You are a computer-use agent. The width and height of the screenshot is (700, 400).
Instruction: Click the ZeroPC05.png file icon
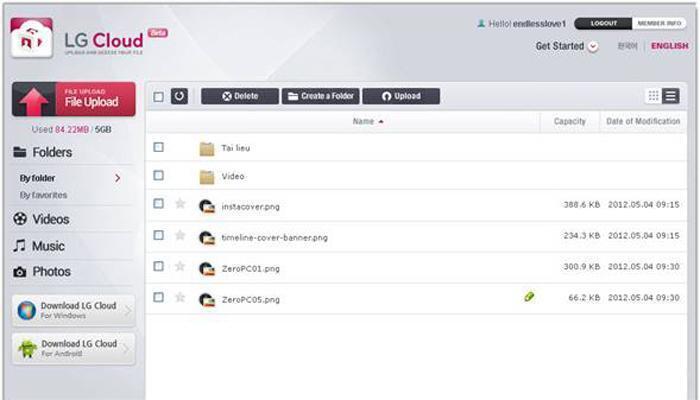tap(207, 300)
